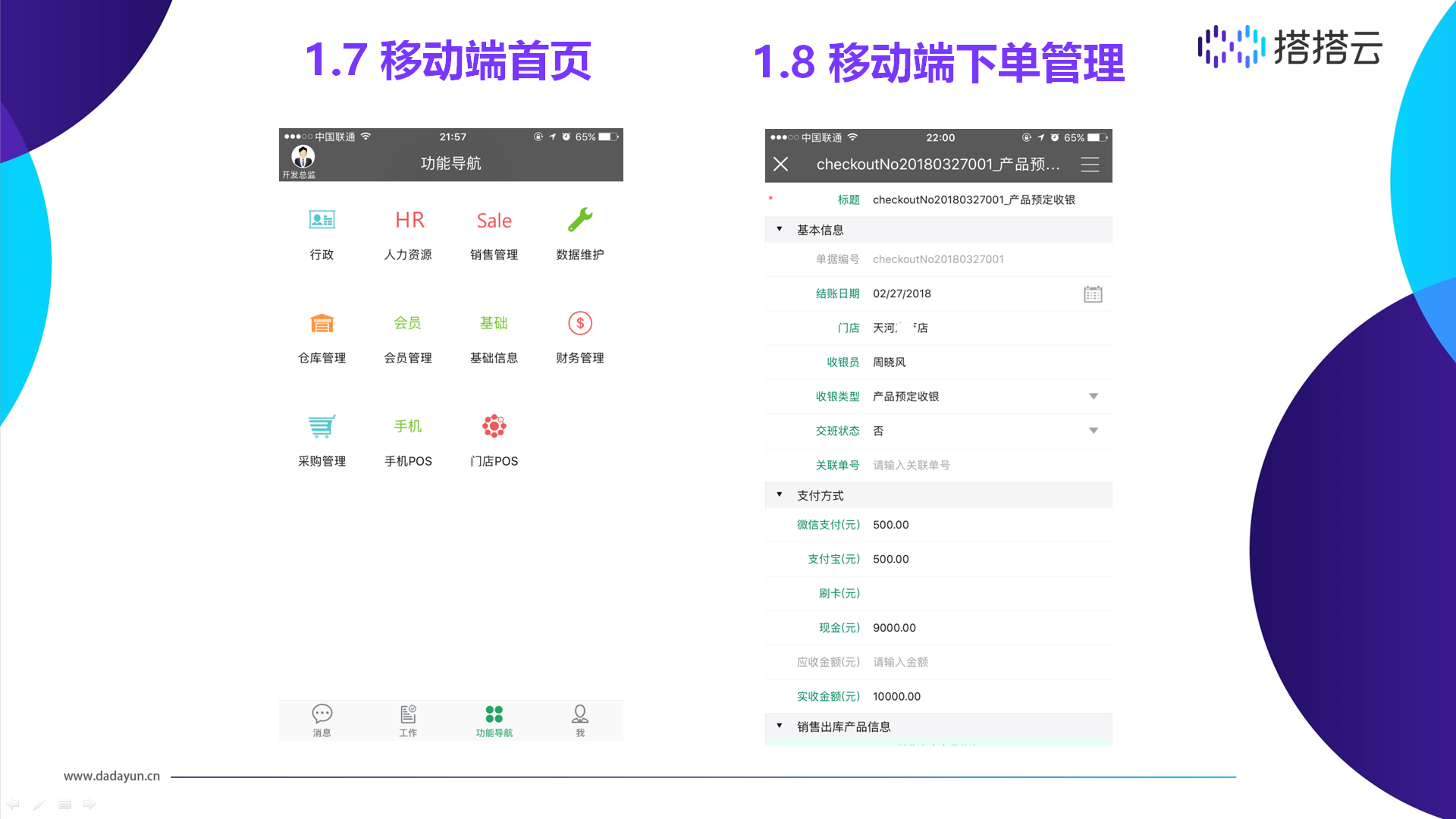
Task: Open calendar picker for 结账日期
Action: (1093, 294)
